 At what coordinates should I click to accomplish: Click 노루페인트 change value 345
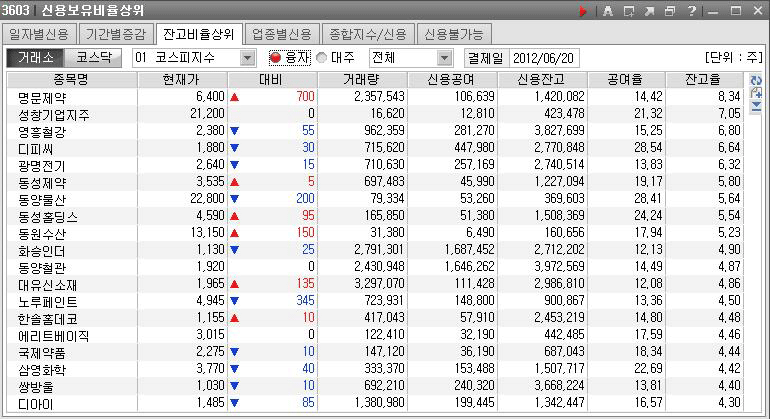coord(305,301)
